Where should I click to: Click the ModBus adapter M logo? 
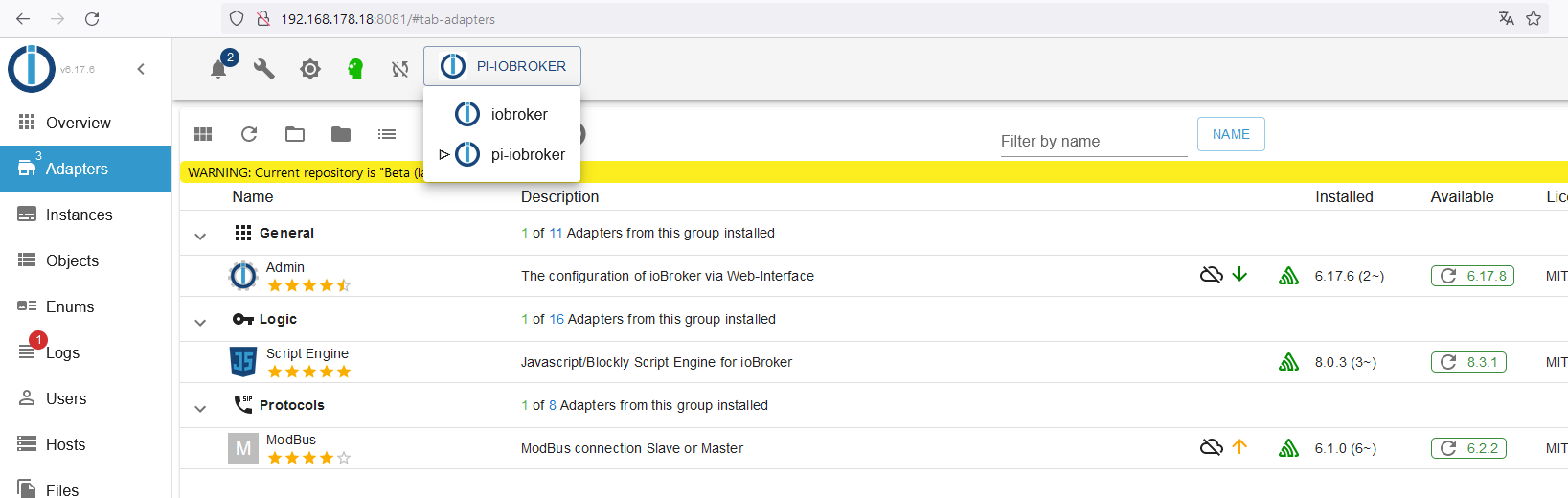pyautogui.click(x=243, y=448)
